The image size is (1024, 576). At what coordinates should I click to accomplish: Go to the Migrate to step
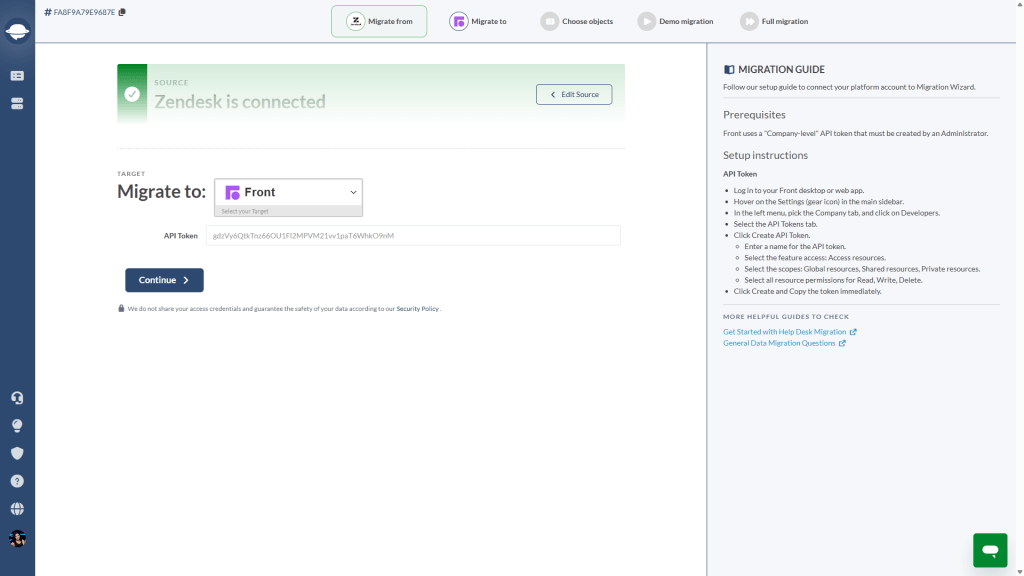point(478,22)
